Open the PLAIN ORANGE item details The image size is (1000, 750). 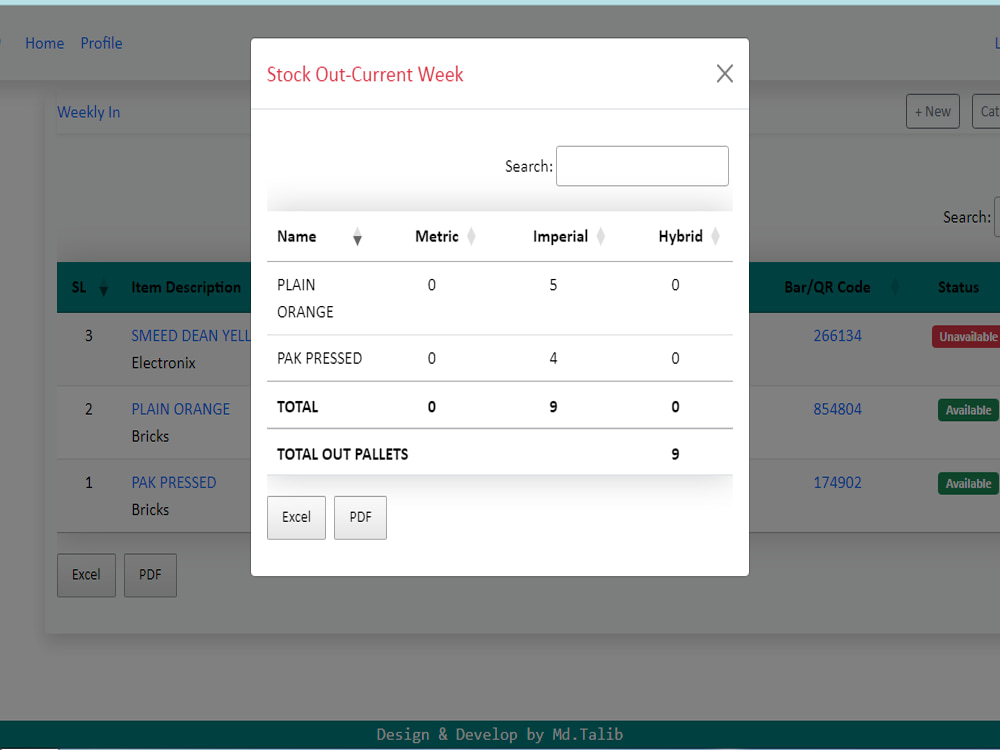[x=180, y=409]
